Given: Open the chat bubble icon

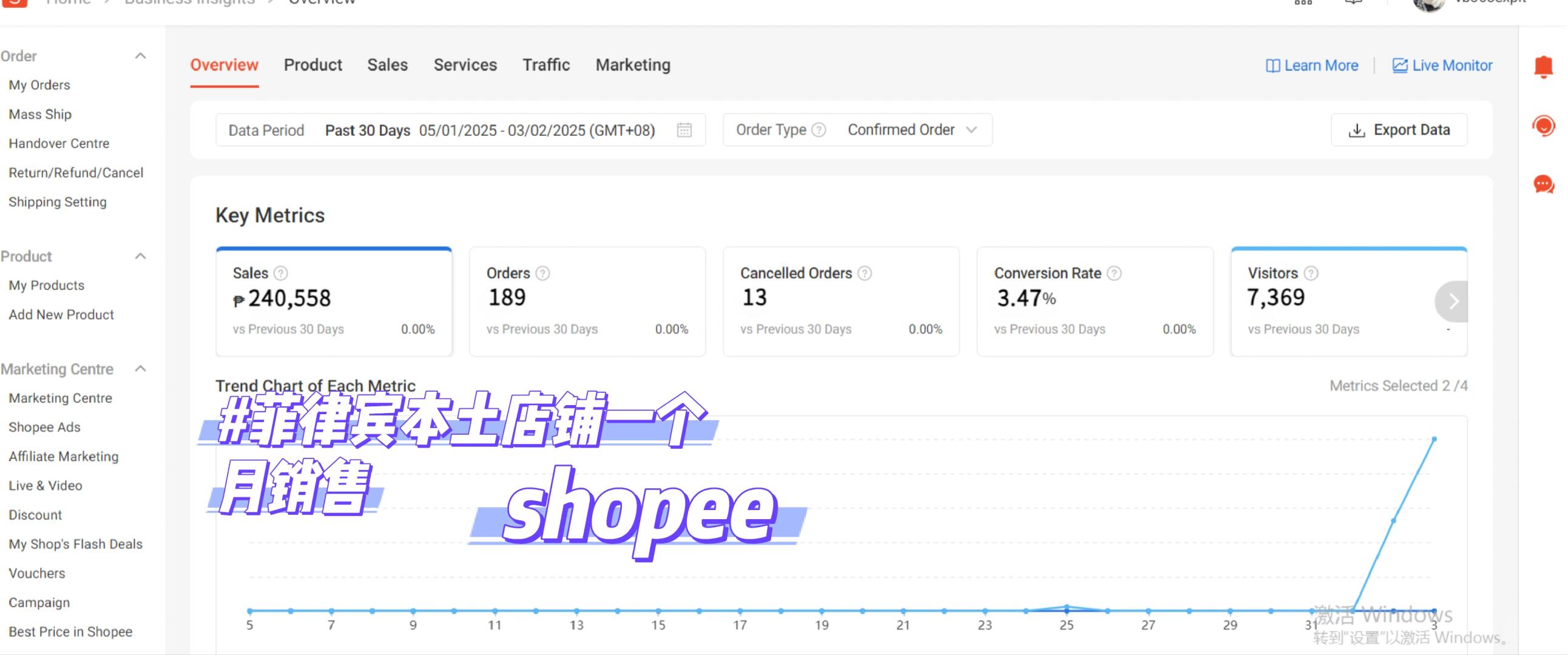Looking at the screenshot, I should (x=1544, y=184).
